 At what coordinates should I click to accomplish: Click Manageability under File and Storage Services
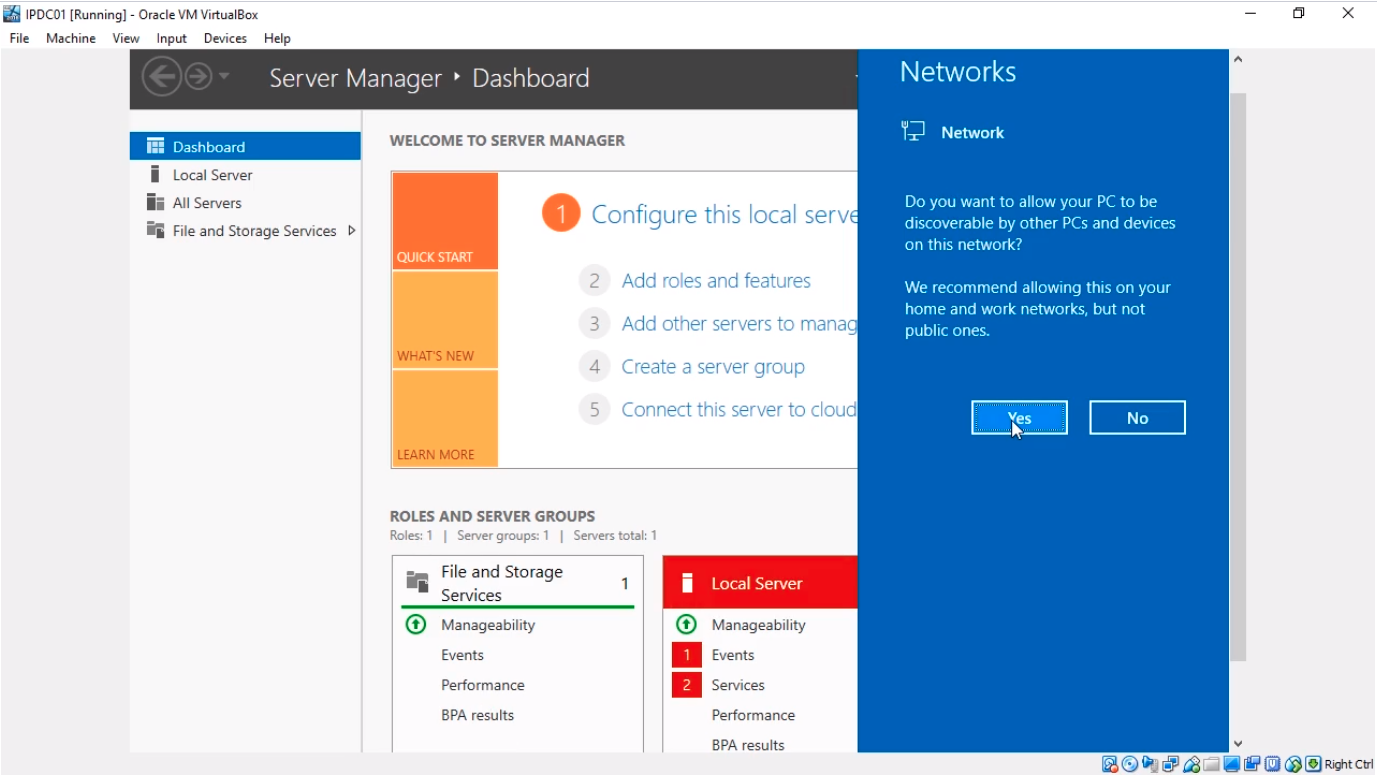pos(488,625)
